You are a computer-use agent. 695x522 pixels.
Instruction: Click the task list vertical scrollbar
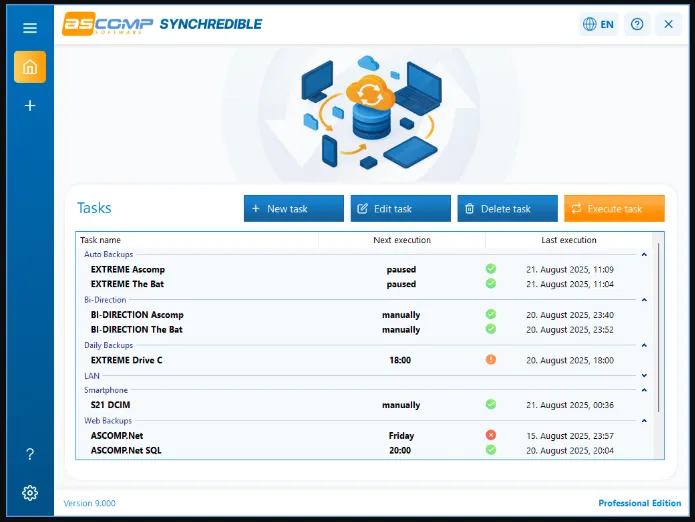pyautogui.click(x=658, y=327)
